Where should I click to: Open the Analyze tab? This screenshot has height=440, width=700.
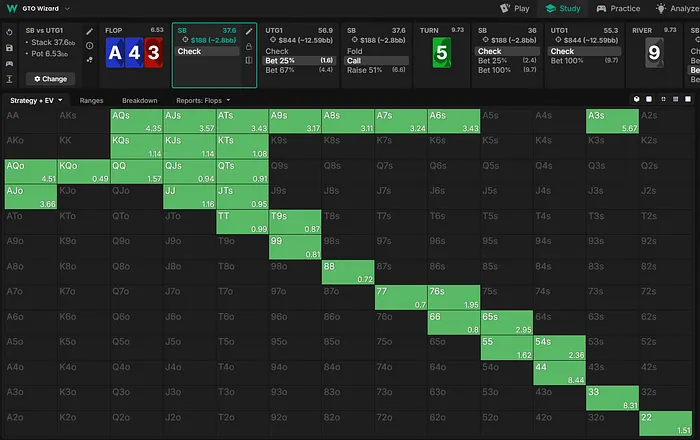676,8
